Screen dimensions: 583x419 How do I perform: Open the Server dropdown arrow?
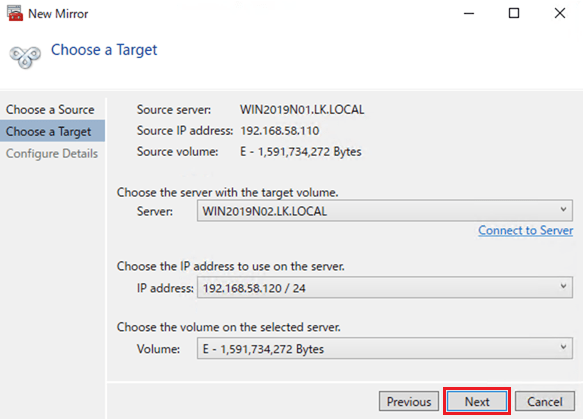pos(563,210)
